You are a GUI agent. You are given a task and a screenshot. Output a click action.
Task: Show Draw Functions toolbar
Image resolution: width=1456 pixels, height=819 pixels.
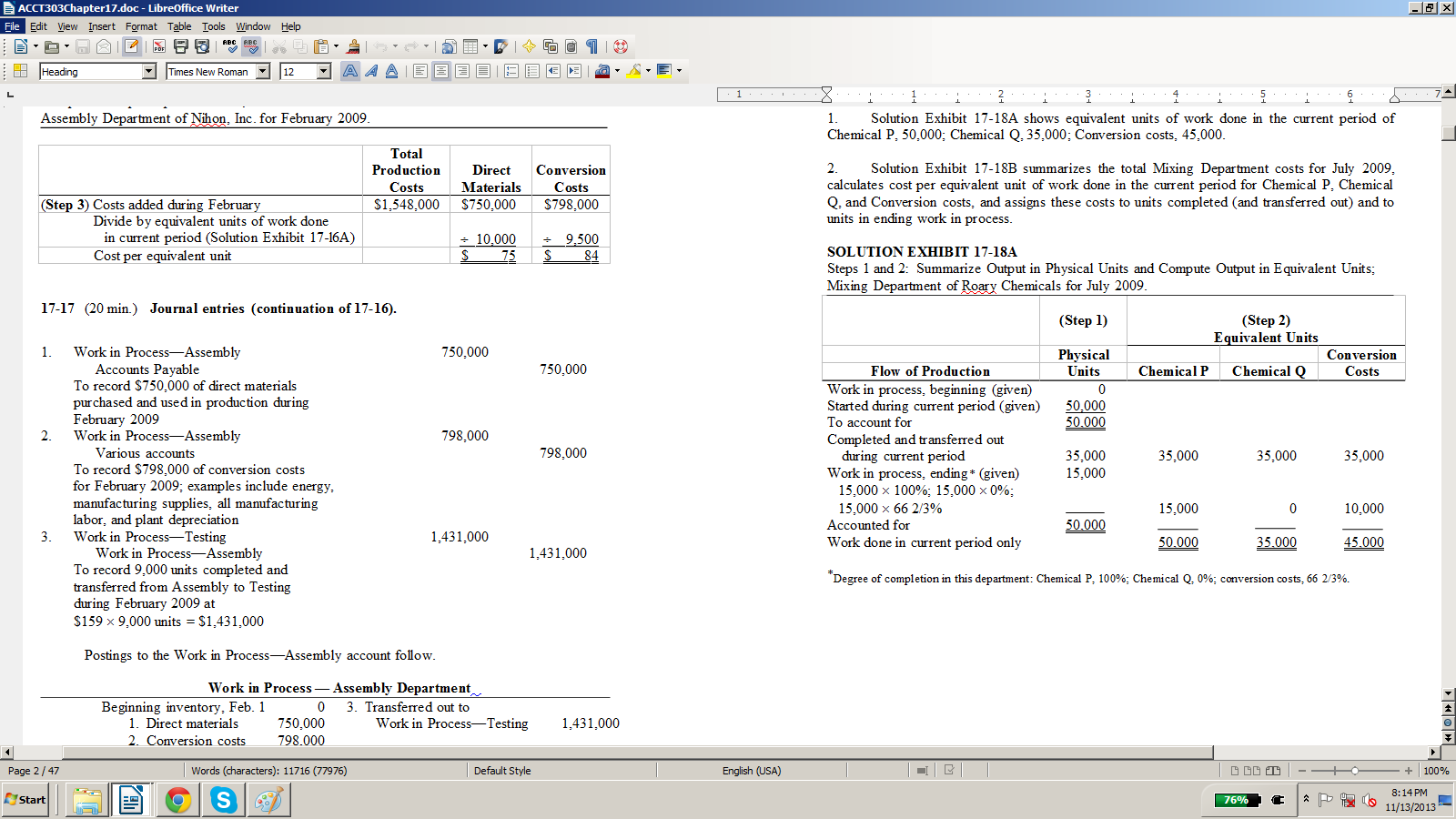[x=501, y=46]
